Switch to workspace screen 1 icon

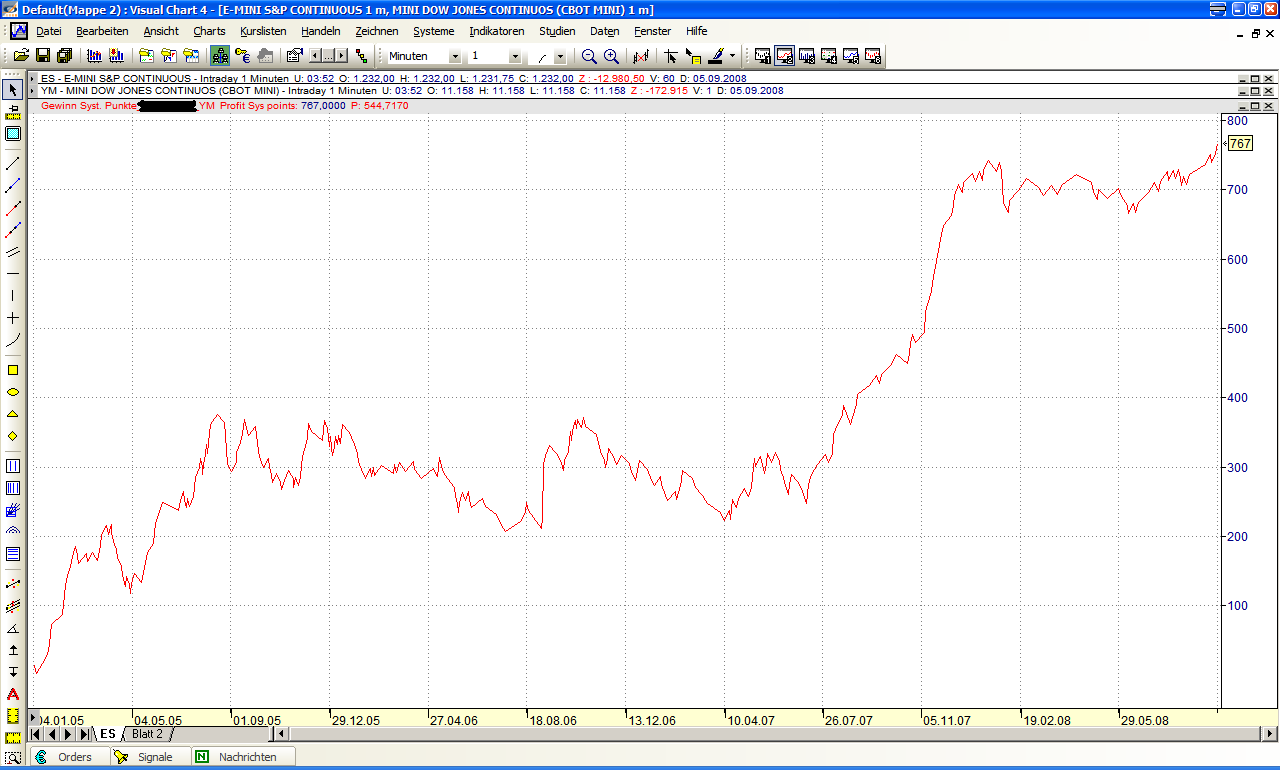point(763,56)
